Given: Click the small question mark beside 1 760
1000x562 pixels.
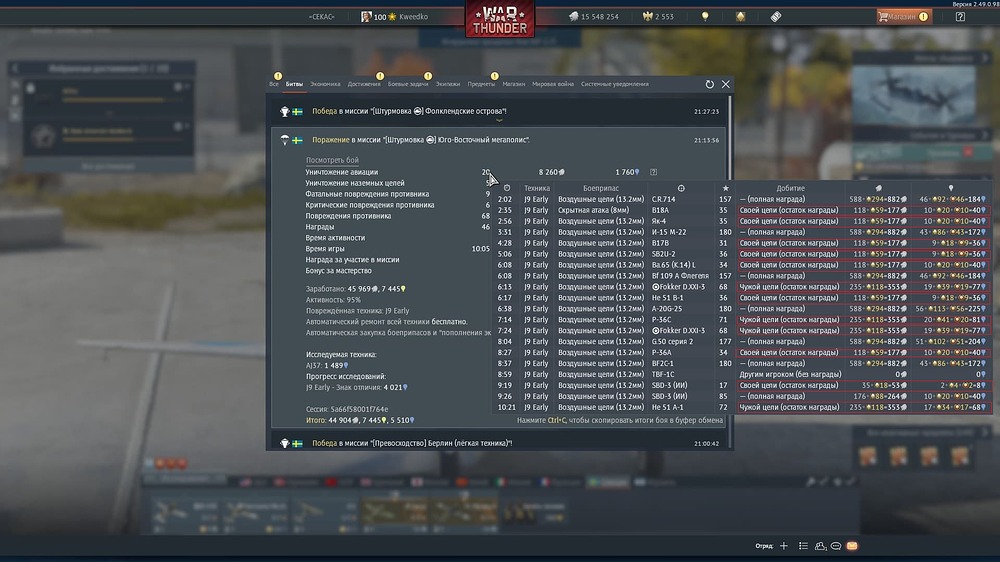Looking at the screenshot, I should coord(654,172).
